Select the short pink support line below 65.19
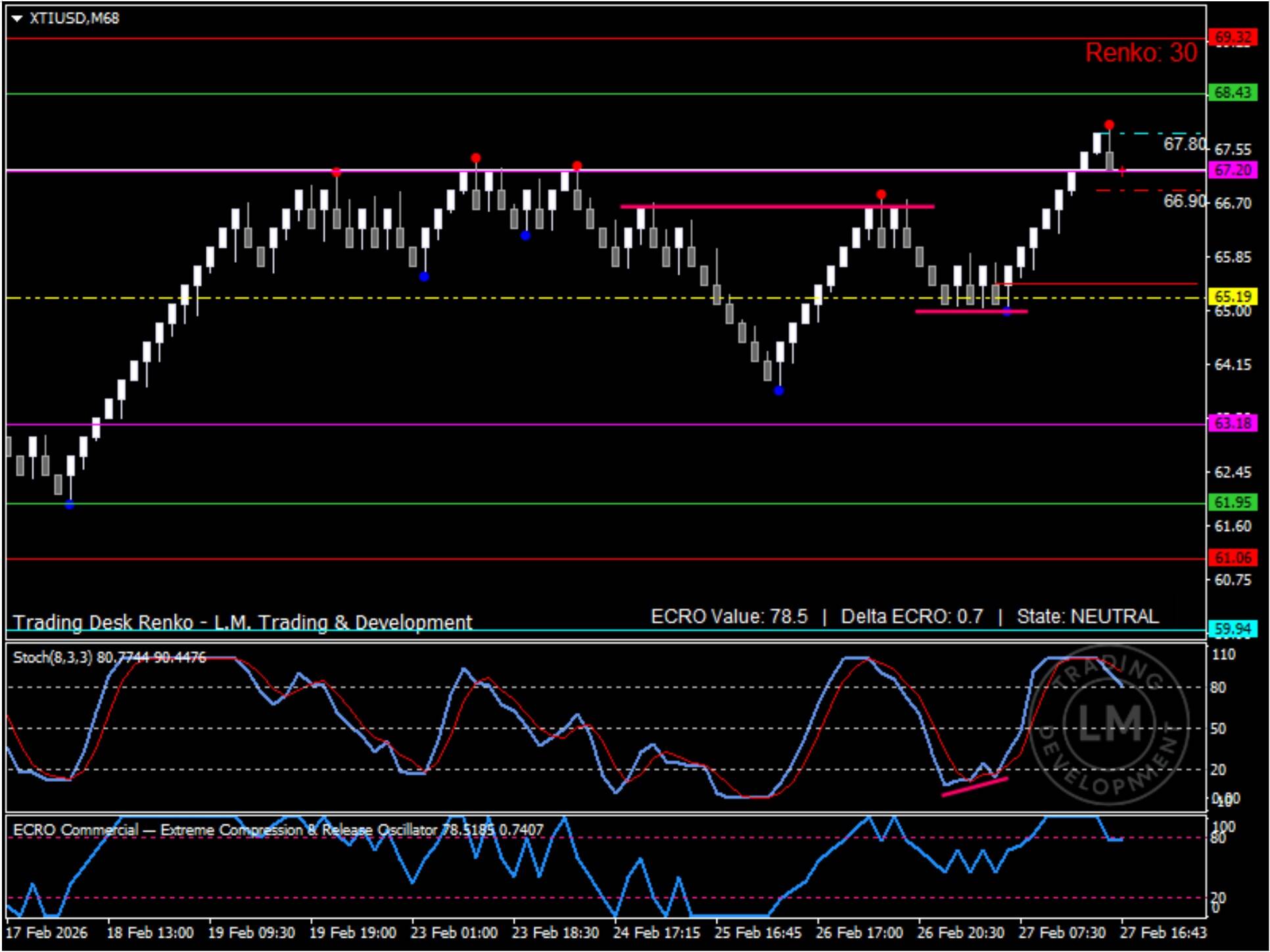Viewport: 1270px width, 952px height. 971,311
